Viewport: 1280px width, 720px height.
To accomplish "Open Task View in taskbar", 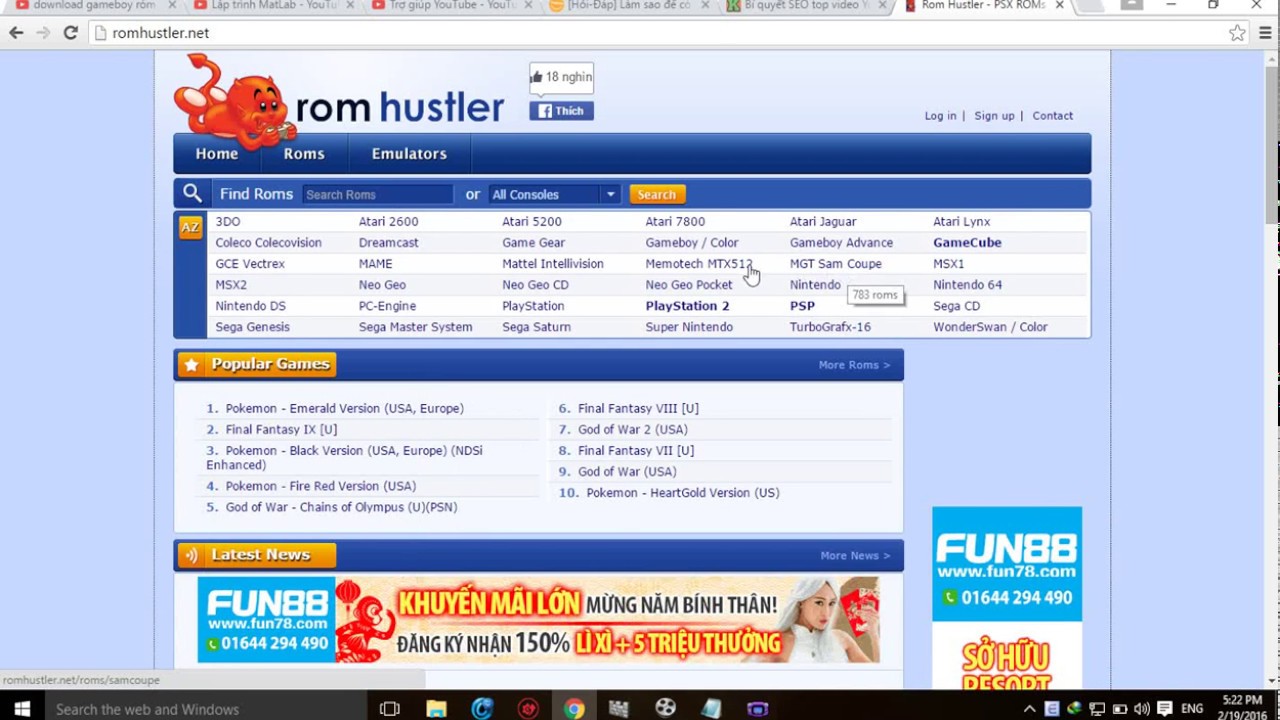I will click(x=390, y=709).
